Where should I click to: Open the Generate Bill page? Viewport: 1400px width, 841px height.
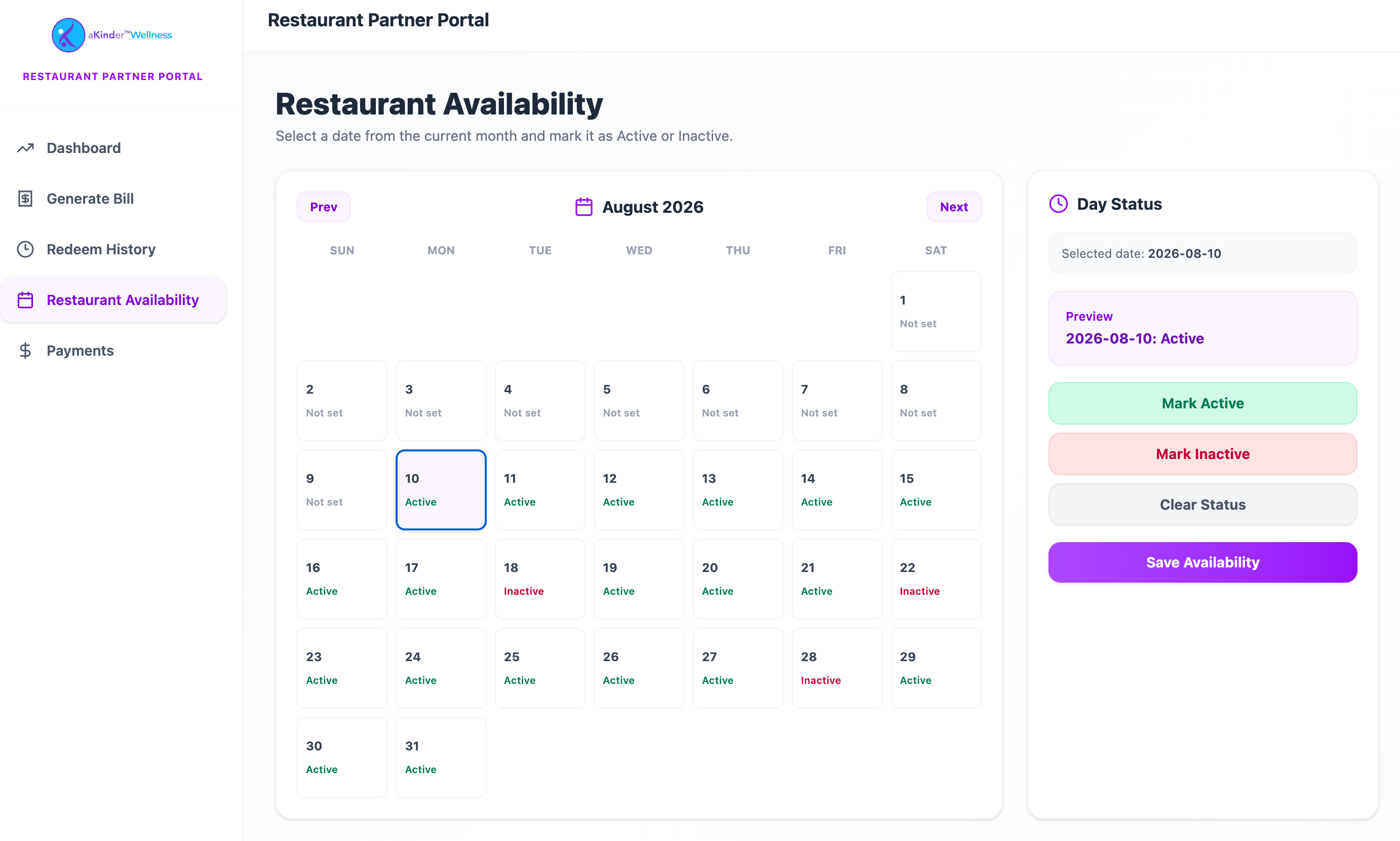pos(113,199)
